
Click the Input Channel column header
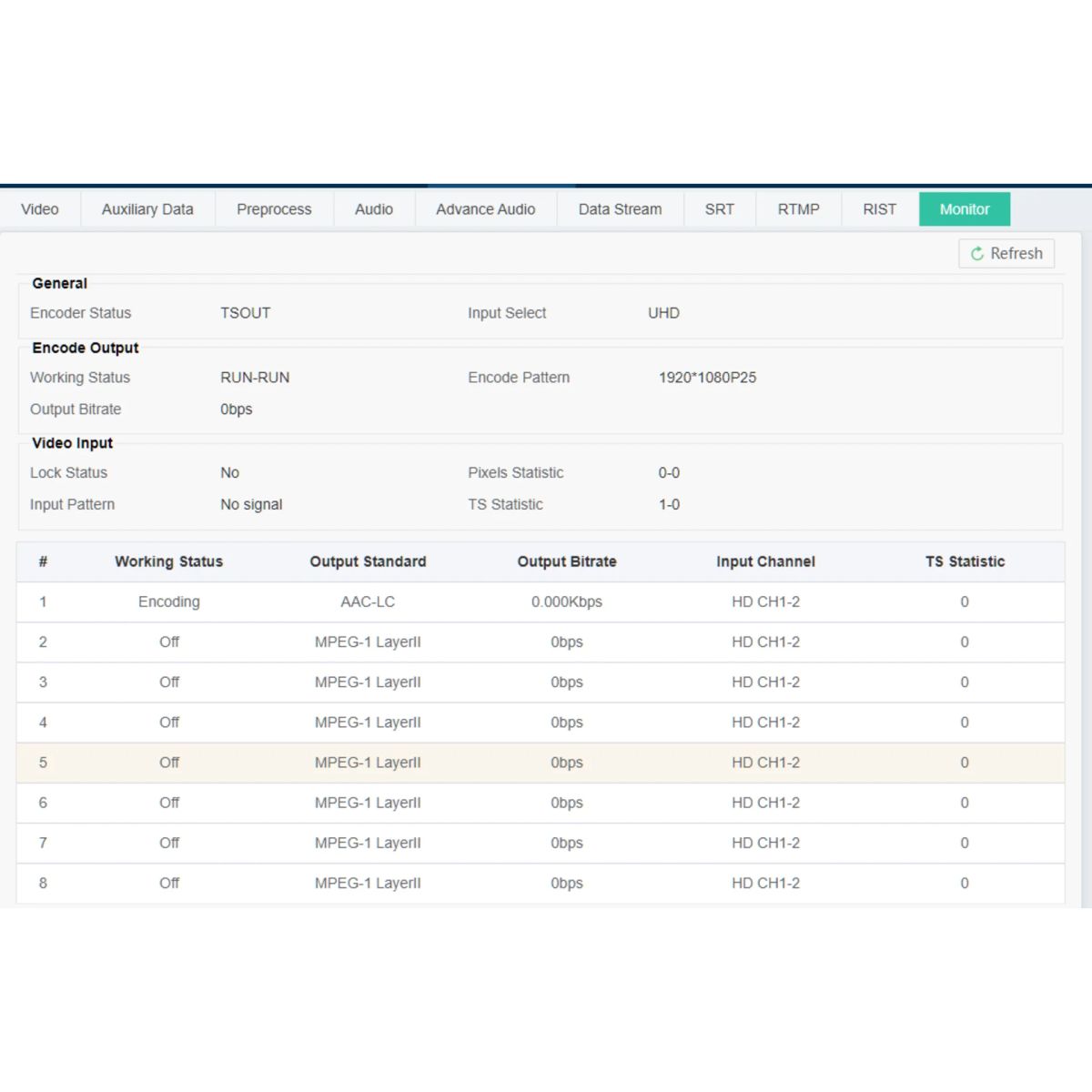[x=765, y=561]
